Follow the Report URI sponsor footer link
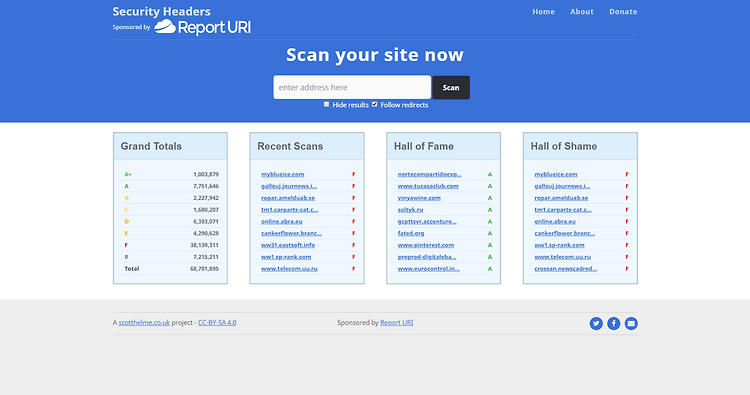 [x=397, y=323]
